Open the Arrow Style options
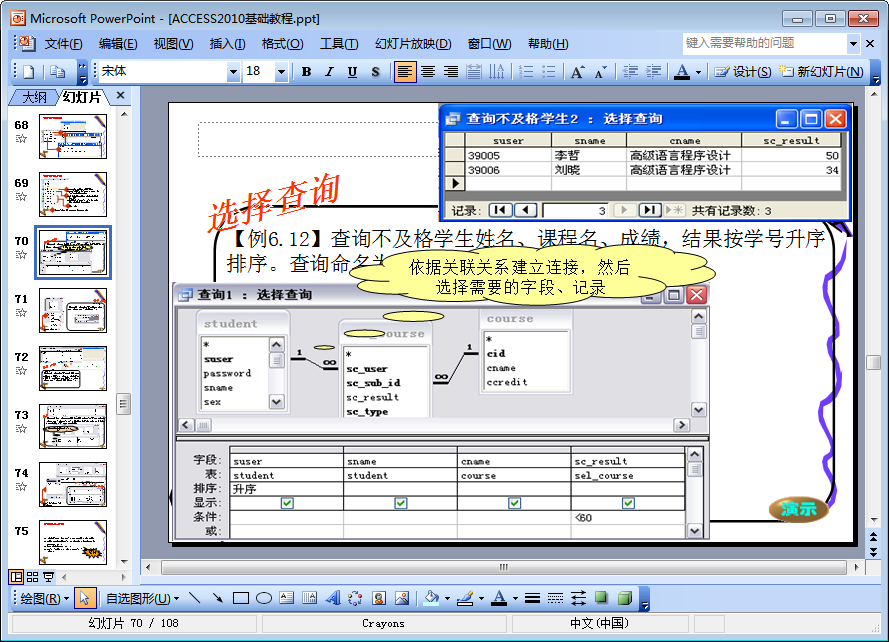 pos(578,598)
